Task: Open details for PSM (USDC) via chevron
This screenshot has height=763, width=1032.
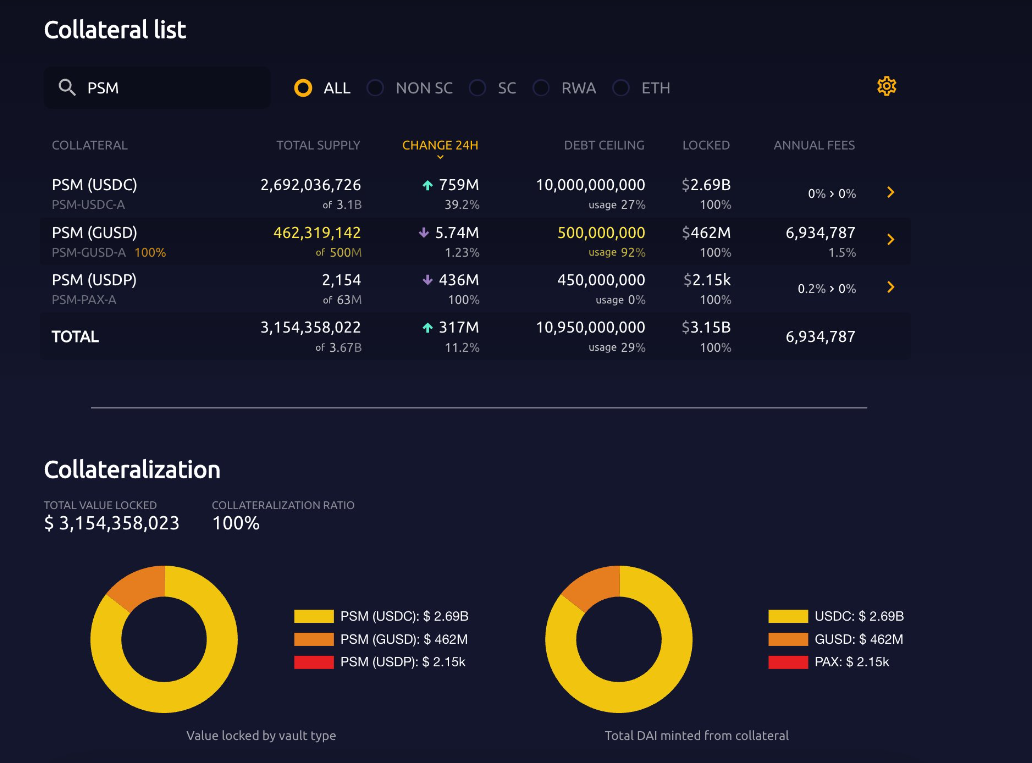Action: pos(890,192)
